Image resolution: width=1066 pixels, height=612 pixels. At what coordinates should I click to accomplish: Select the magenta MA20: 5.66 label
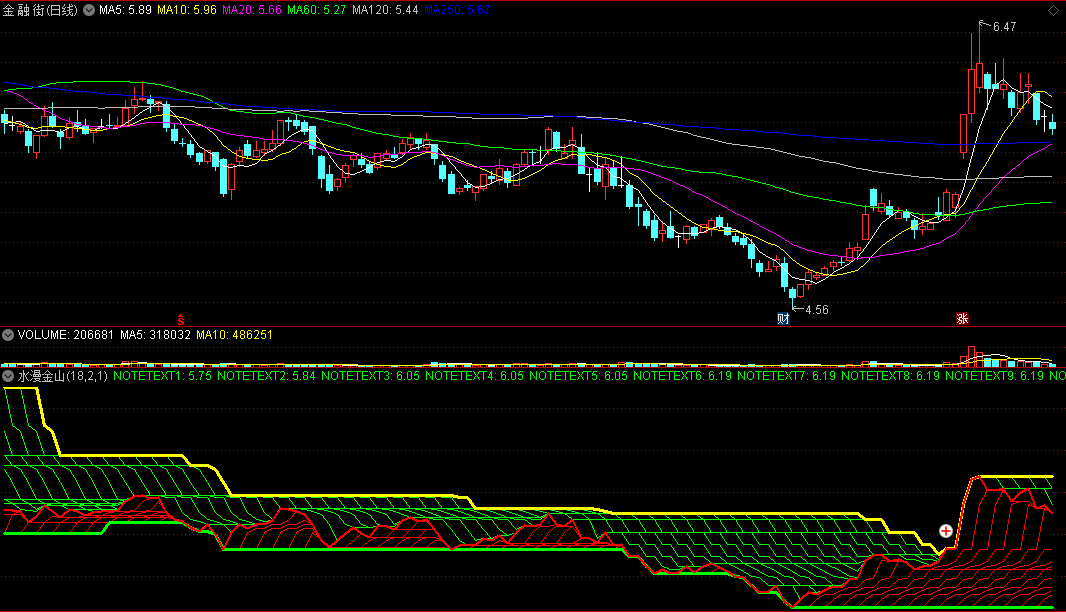point(252,10)
